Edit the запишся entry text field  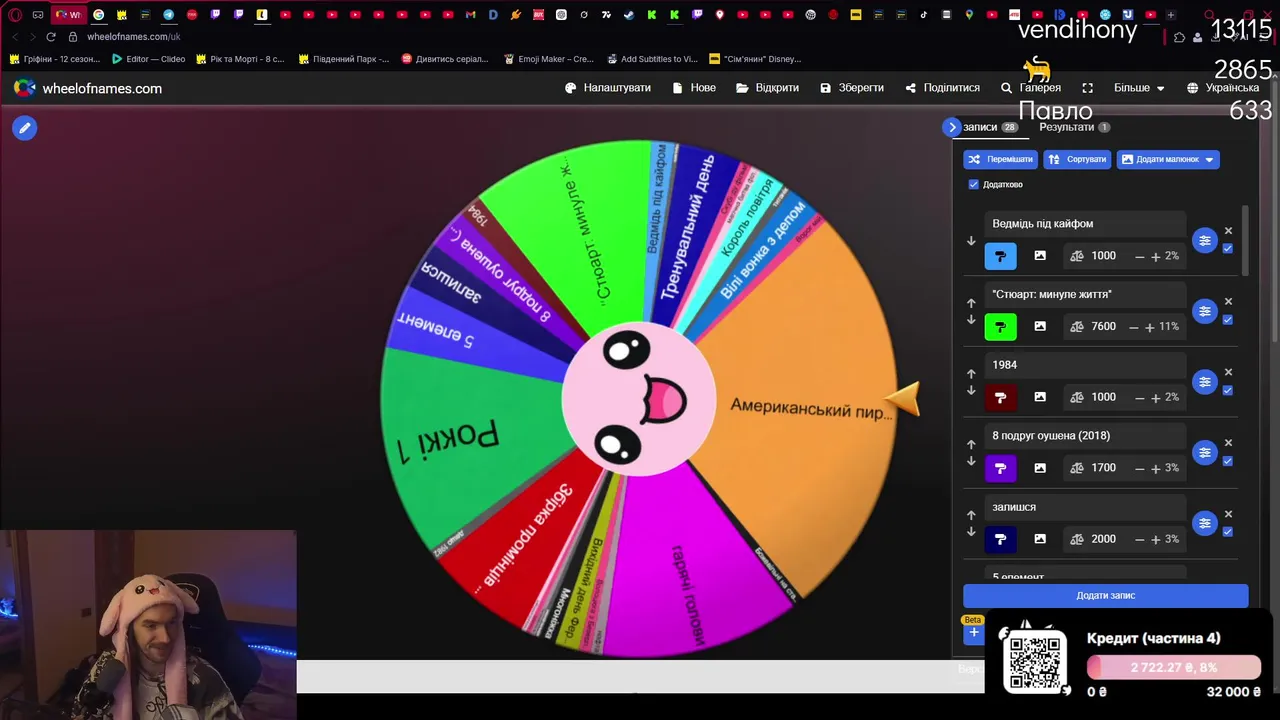coord(1085,507)
